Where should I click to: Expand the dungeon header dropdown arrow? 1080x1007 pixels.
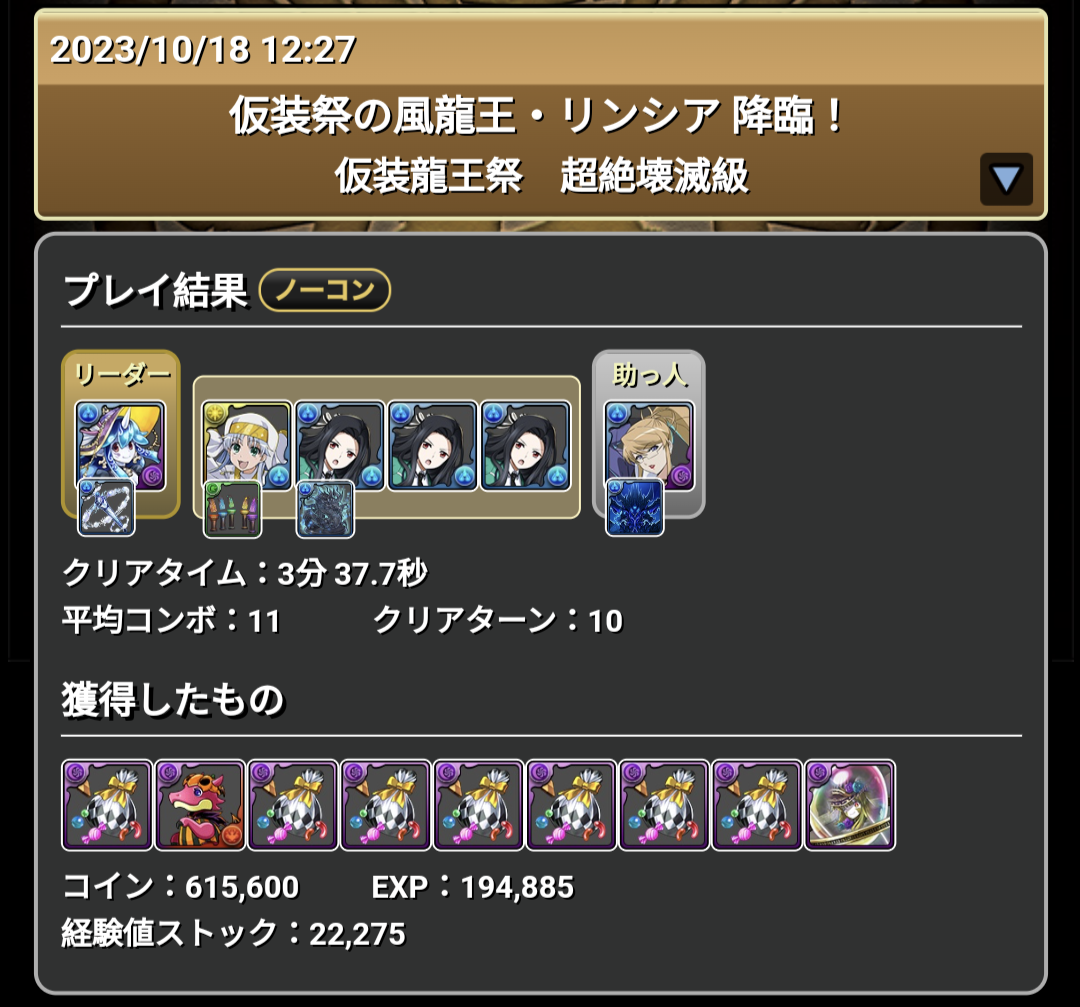[x=1006, y=179]
